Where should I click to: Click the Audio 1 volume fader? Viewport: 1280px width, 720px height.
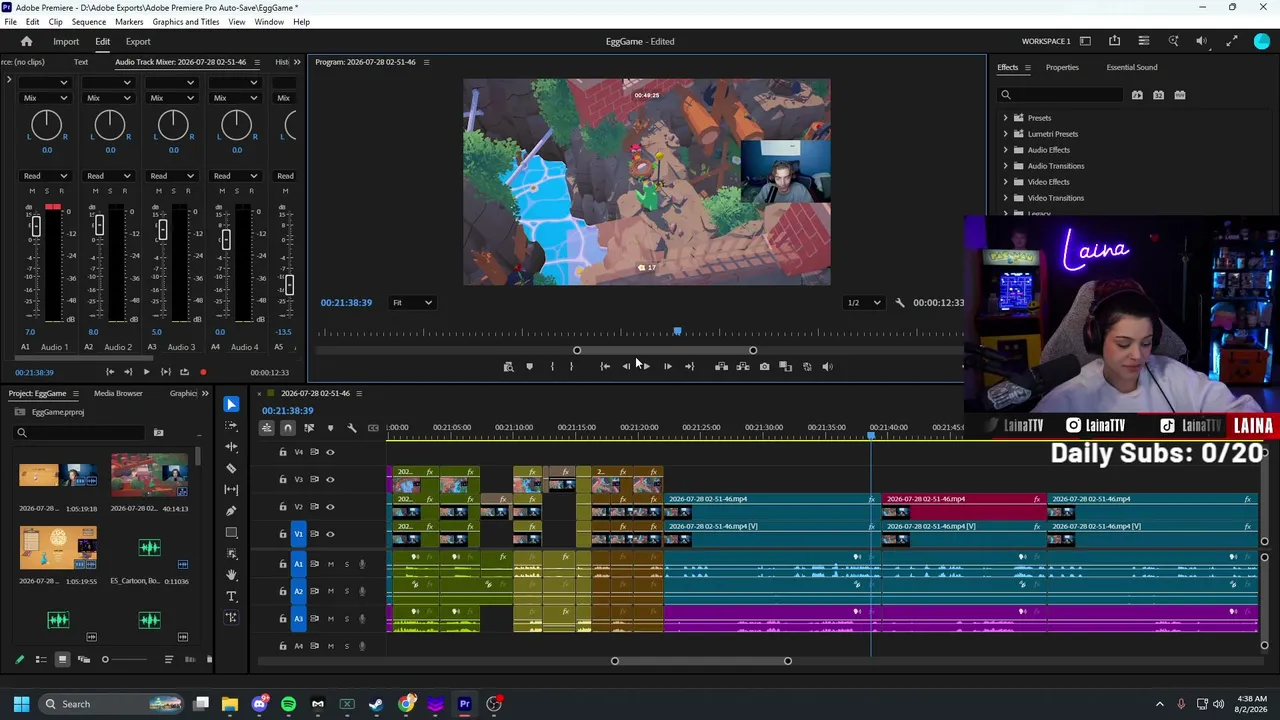(x=36, y=228)
